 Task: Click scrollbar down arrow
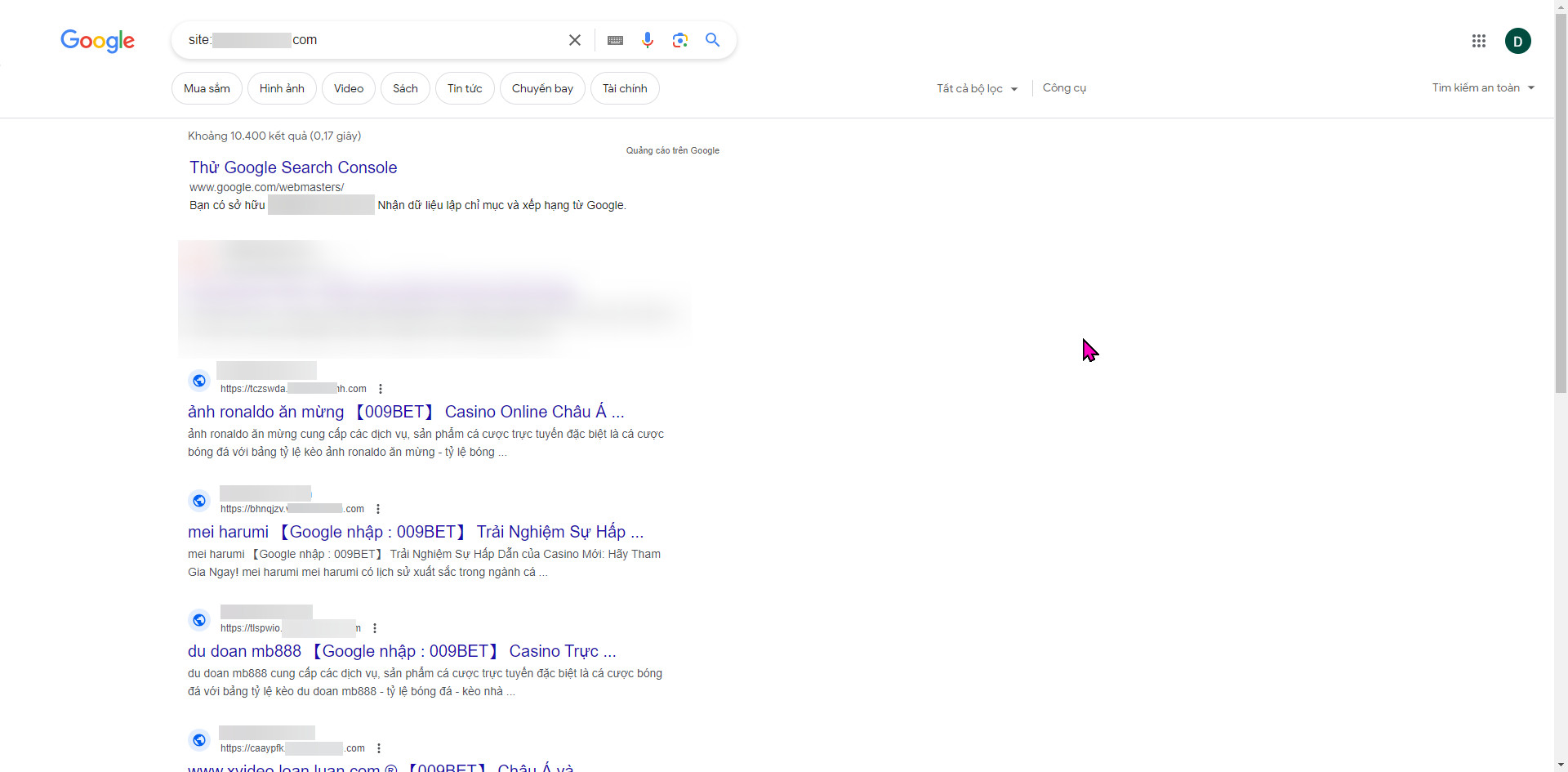coord(1561,765)
